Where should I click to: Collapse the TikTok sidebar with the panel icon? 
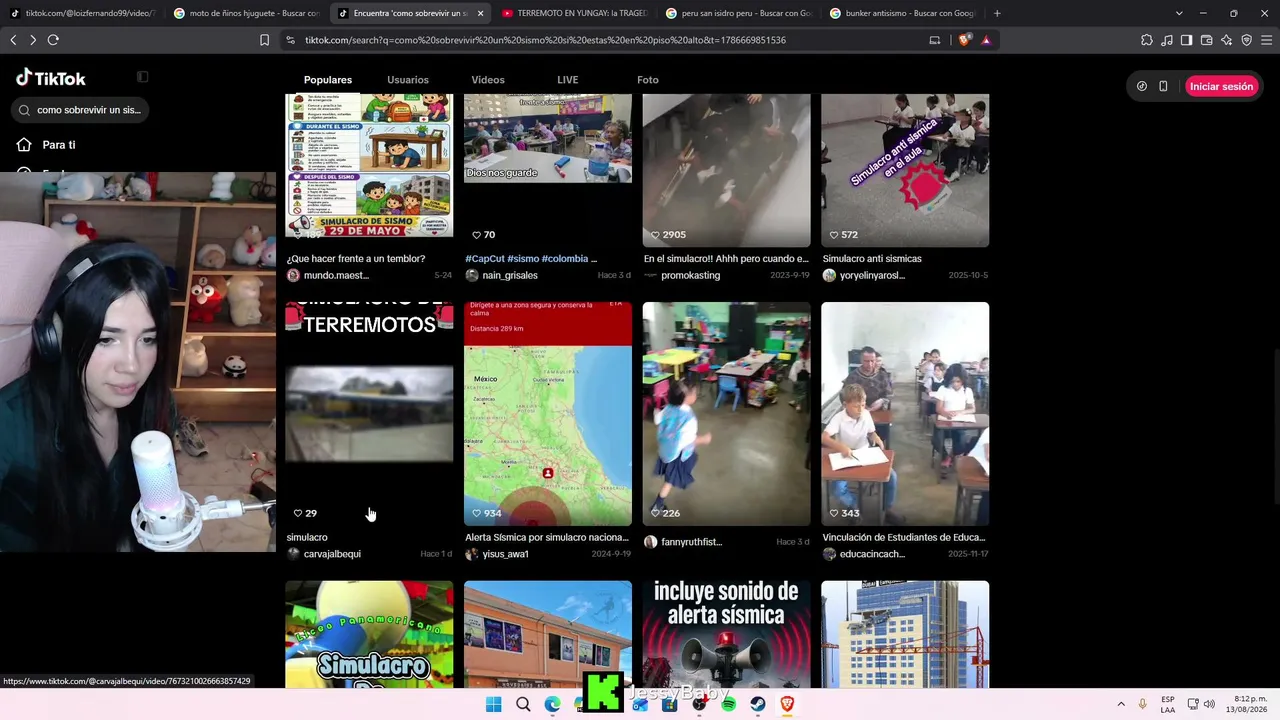143,77
